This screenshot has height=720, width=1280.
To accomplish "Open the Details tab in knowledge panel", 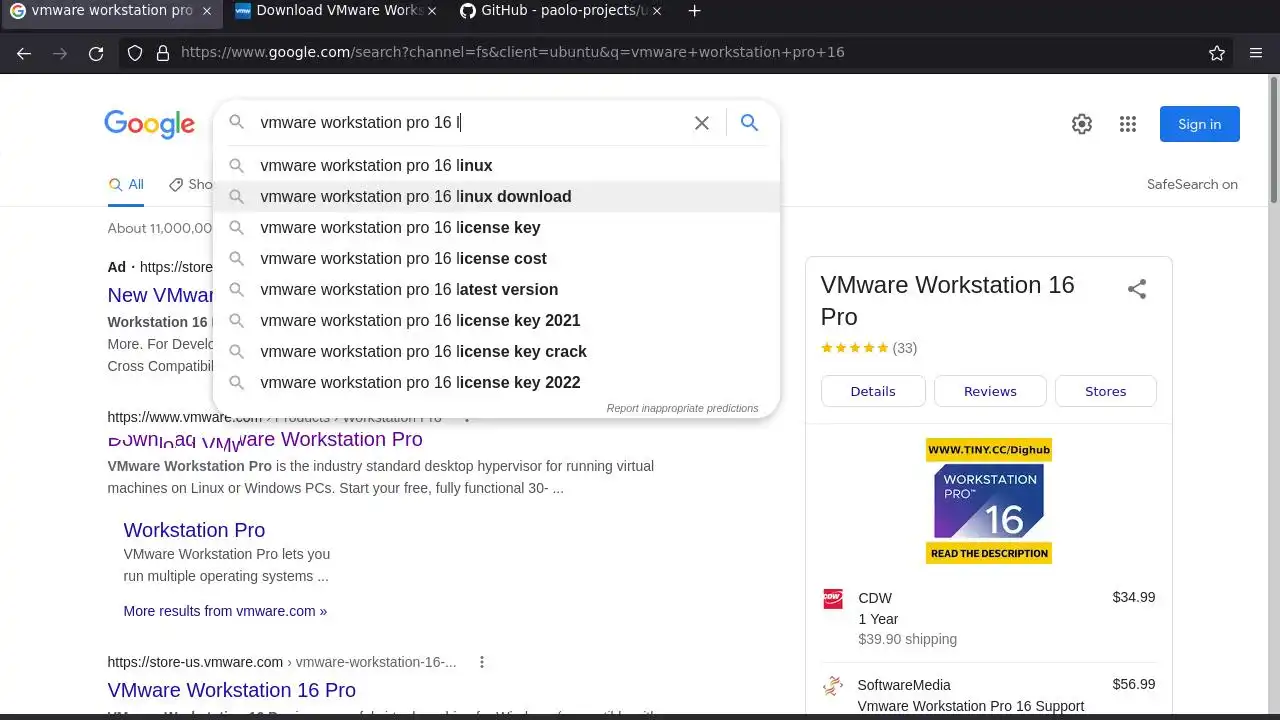I will tap(873, 391).
